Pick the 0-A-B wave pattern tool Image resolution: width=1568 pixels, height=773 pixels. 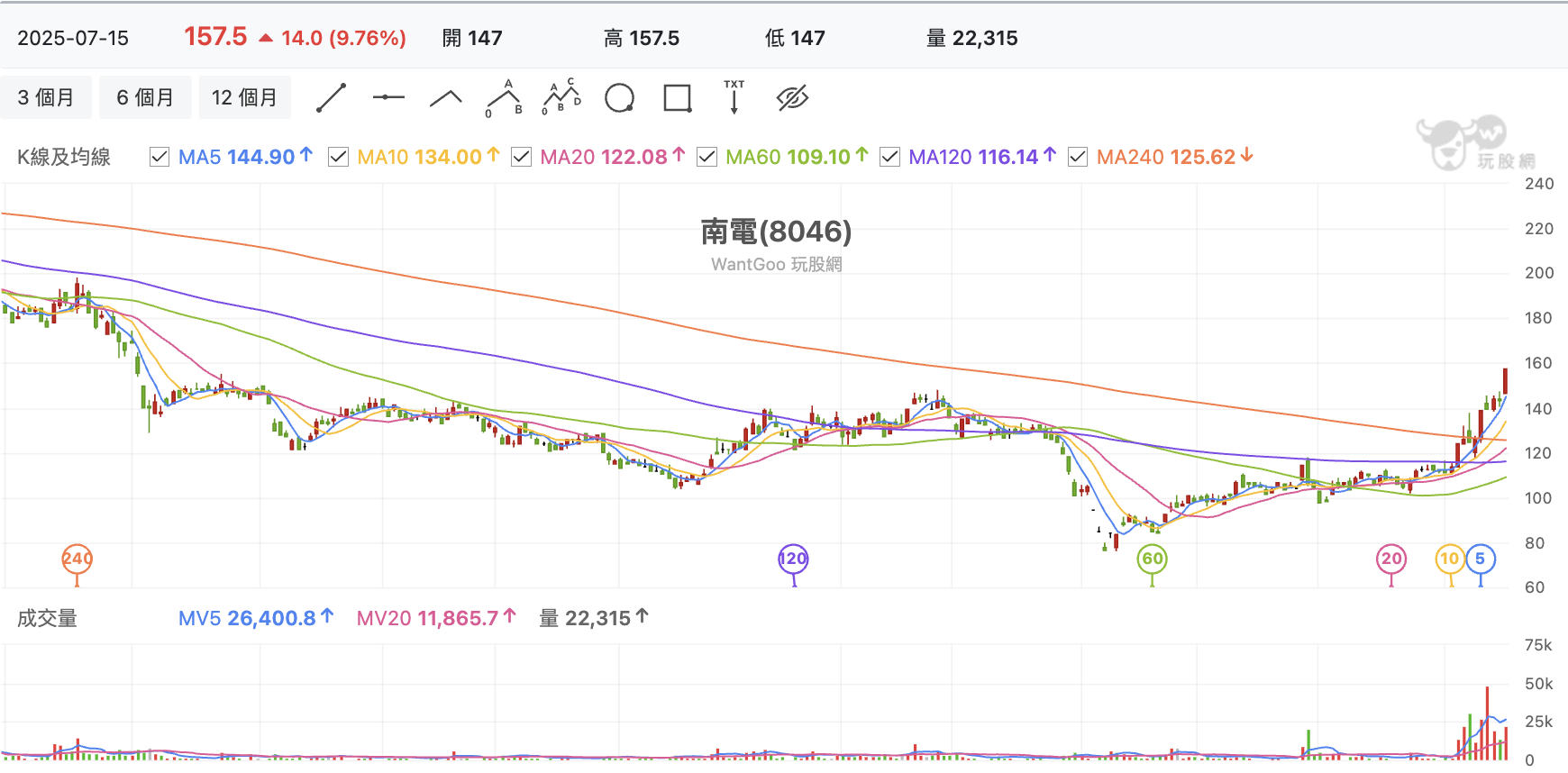[504, 97]
